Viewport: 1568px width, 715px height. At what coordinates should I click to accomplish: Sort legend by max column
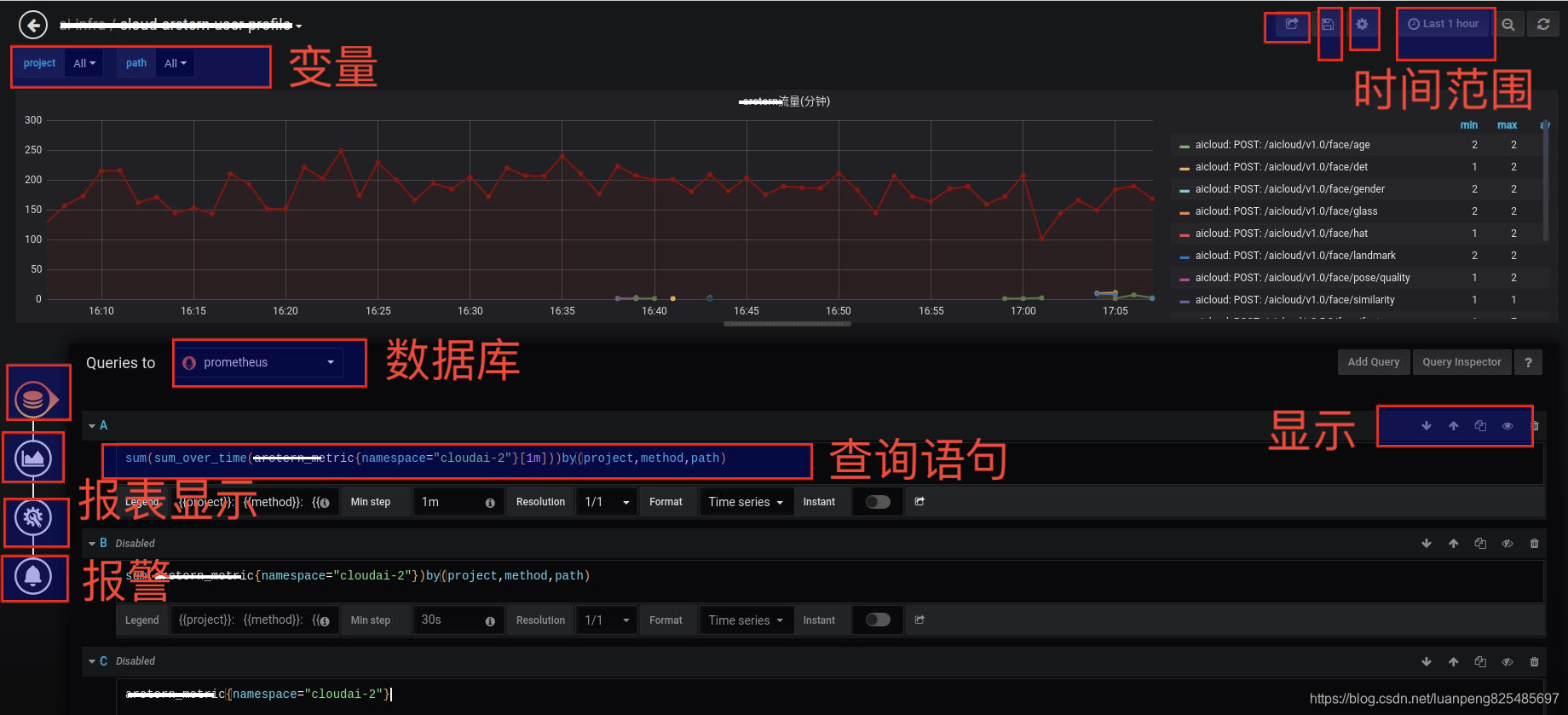(x=1507, y=125)
